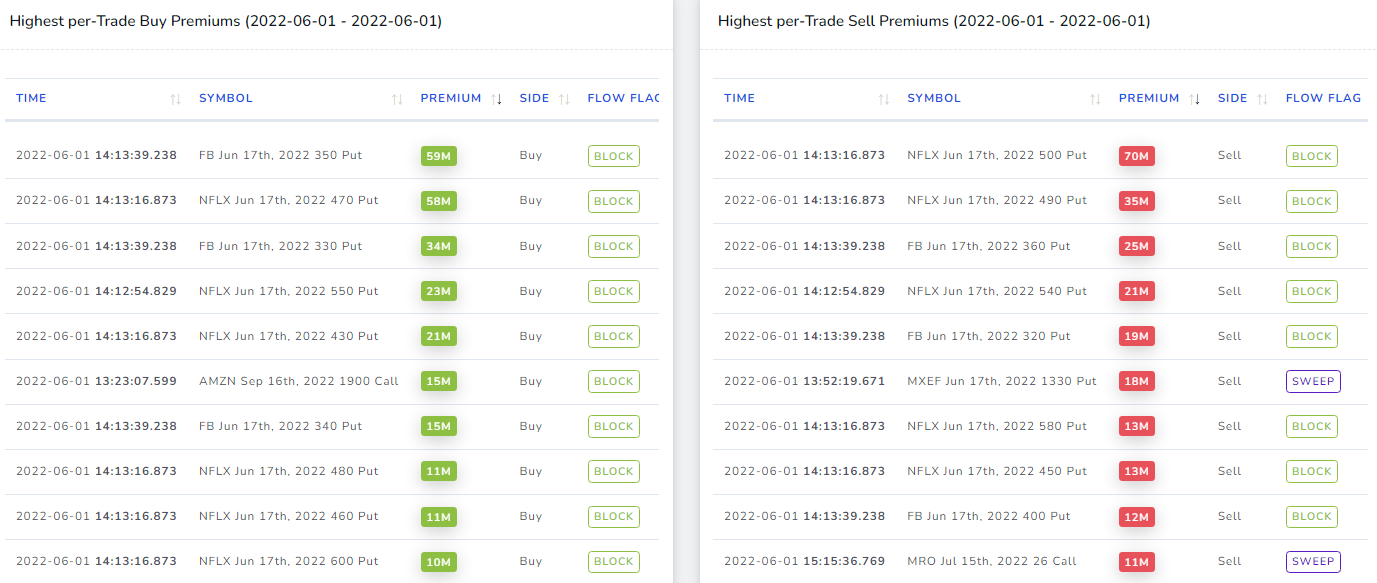Click BLOCK flag for FB 350 Put buy
The image size is (1377, 583).
point(613,156)
